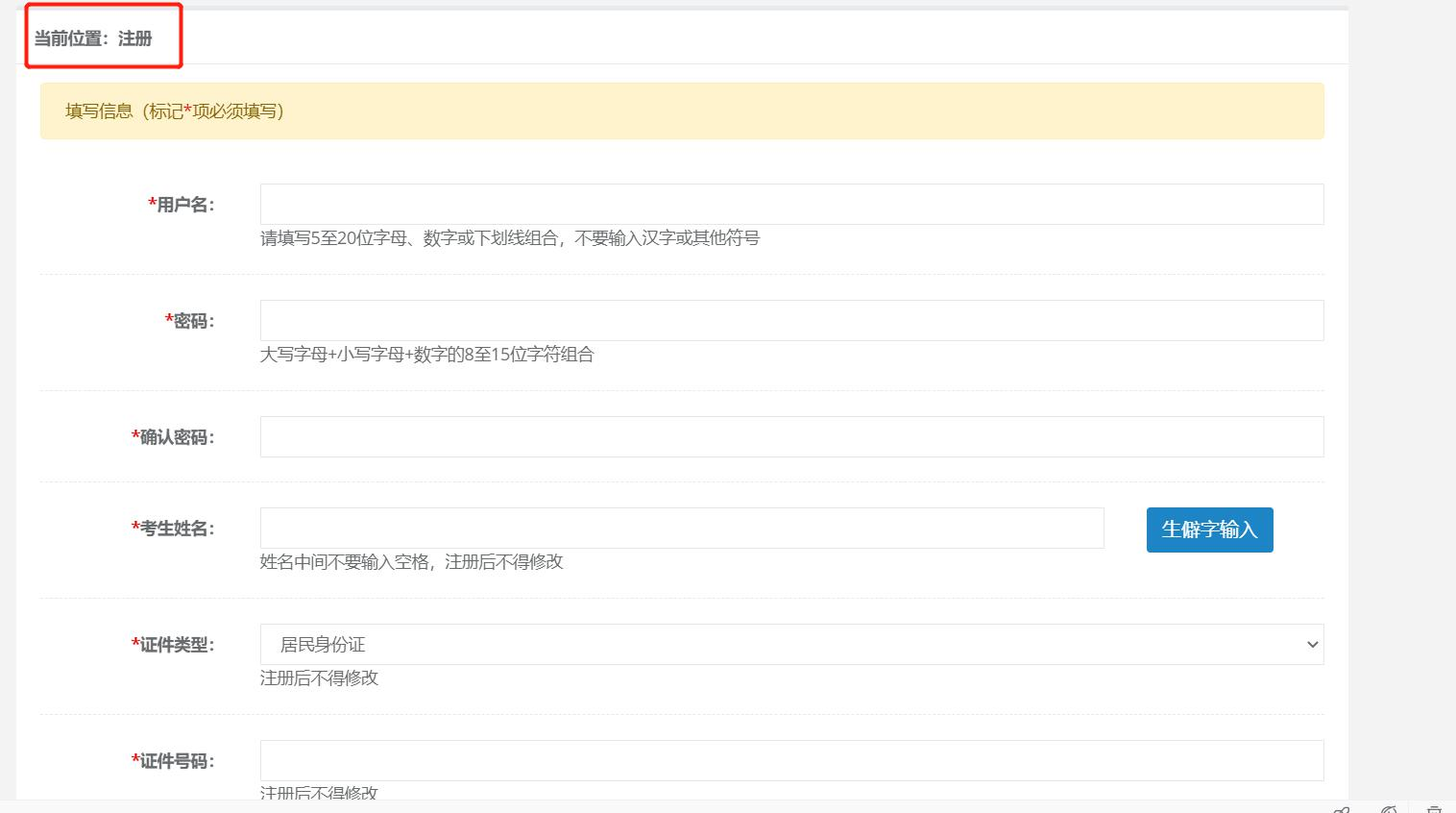Click the 姓名中间不要输入空格 hint text
The width and height of the screenshot is (1456, 813).
(412, 562)
